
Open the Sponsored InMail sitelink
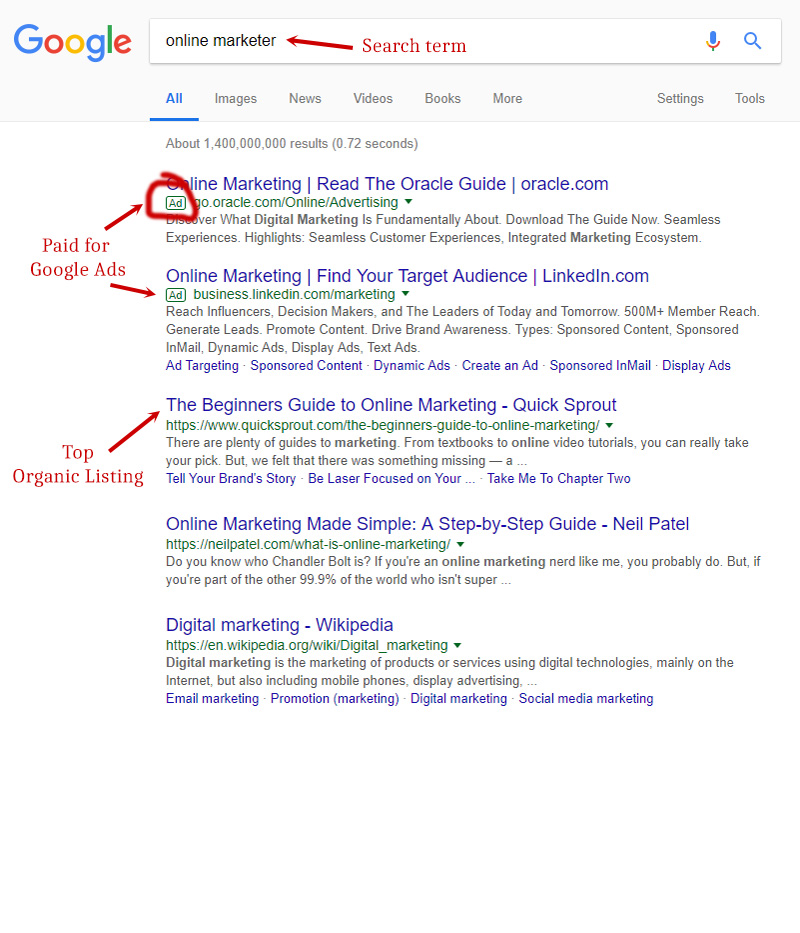(x=600, y=365)
